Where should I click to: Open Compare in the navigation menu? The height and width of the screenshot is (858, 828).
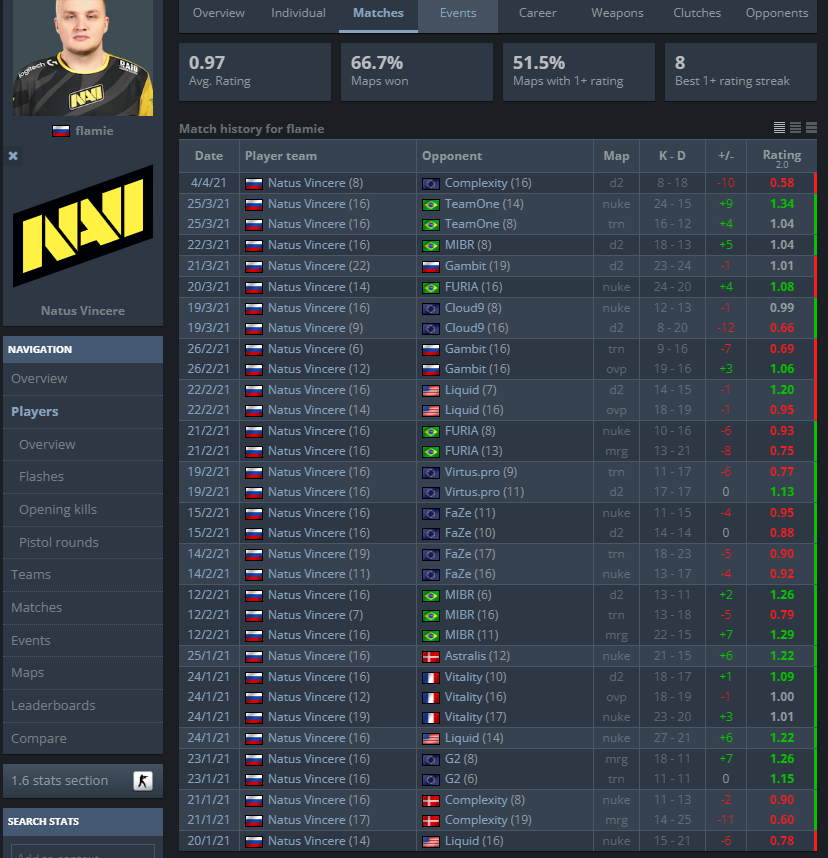[x=38, y=738]
